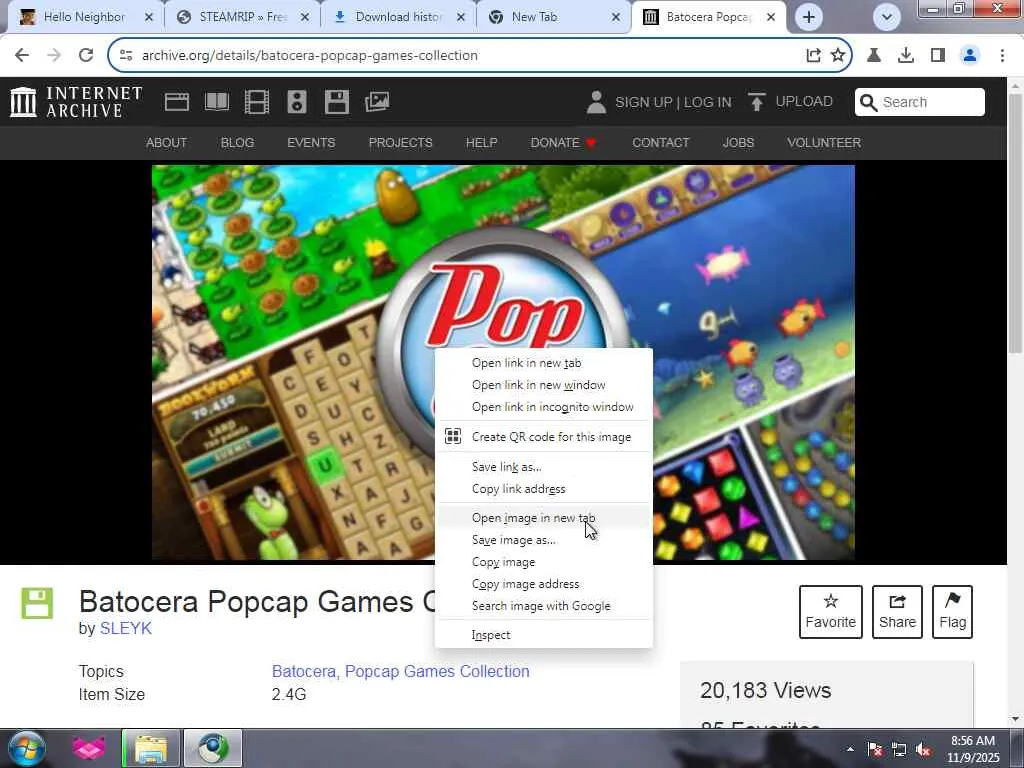Click the Upload arrow icon

point(757,102)
